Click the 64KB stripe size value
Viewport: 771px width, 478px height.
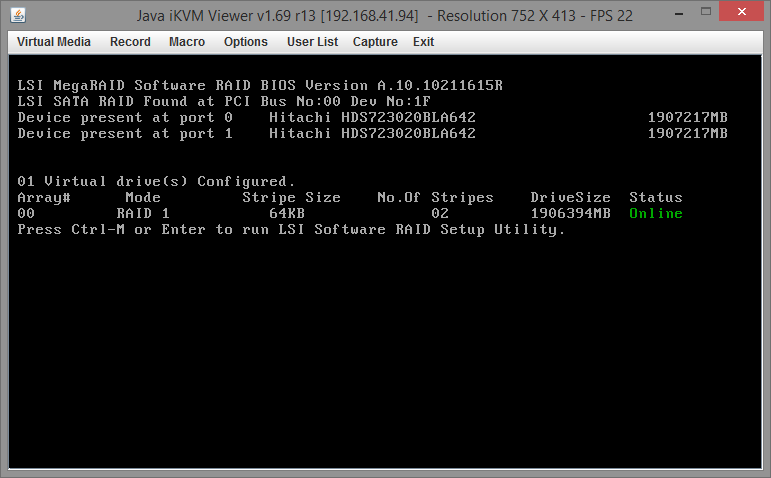coord(287,213)
